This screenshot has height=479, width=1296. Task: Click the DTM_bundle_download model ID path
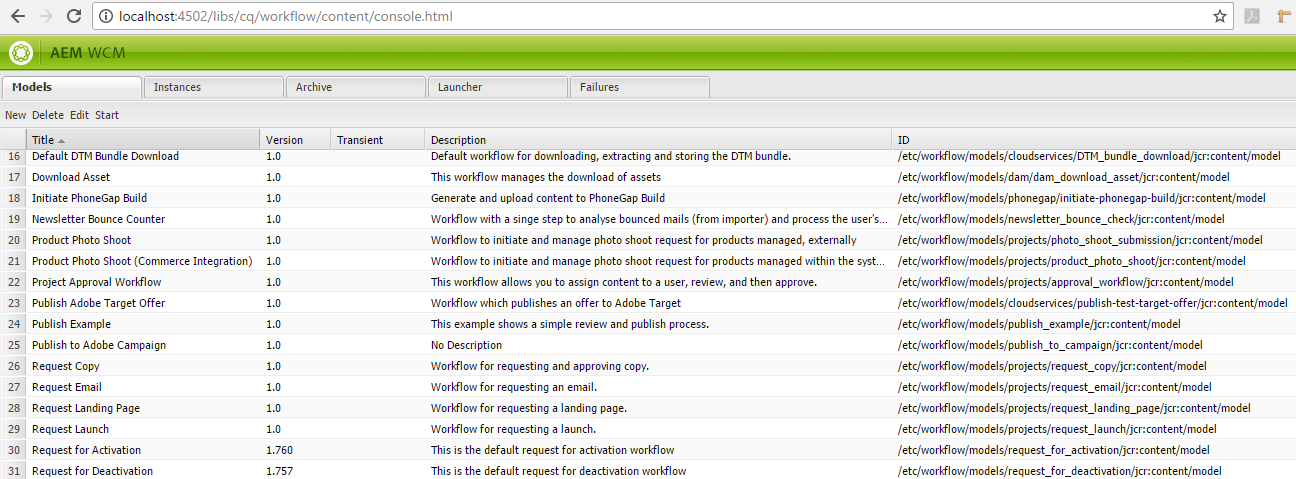click(1090, 156)
